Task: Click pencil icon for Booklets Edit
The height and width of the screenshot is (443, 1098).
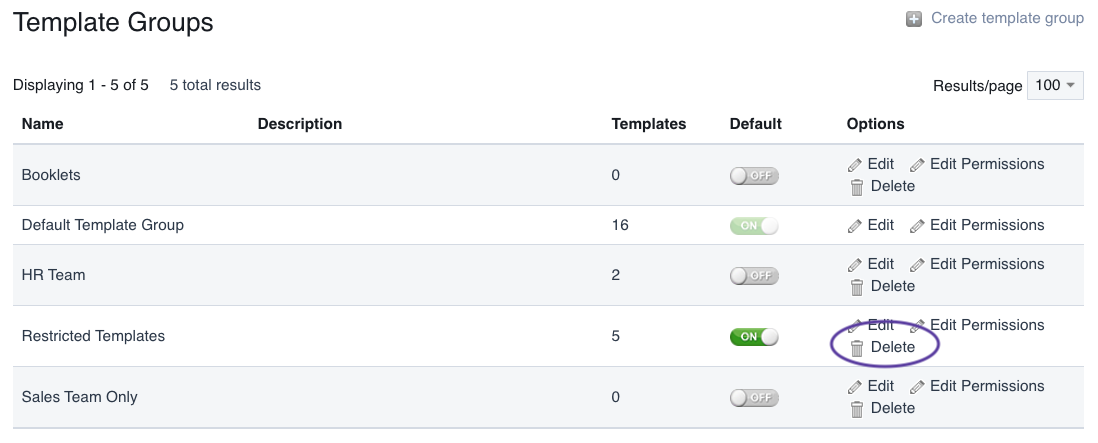Action: tap(854, 165)
